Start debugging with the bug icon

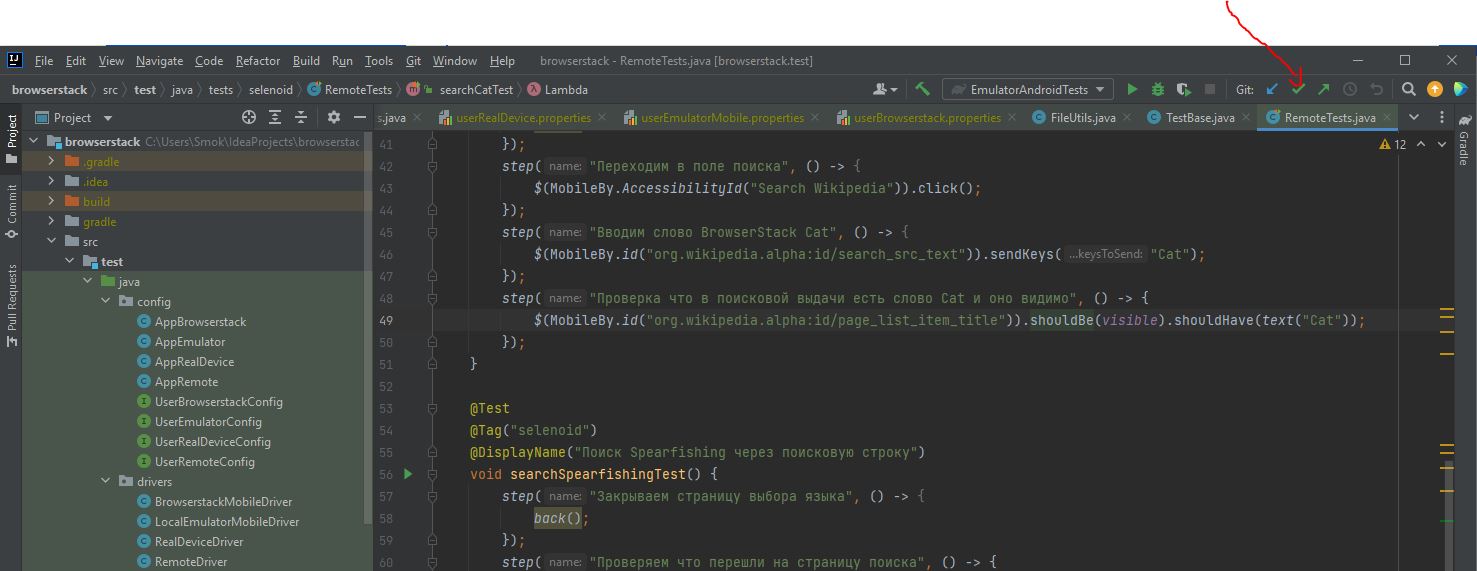1158,89
